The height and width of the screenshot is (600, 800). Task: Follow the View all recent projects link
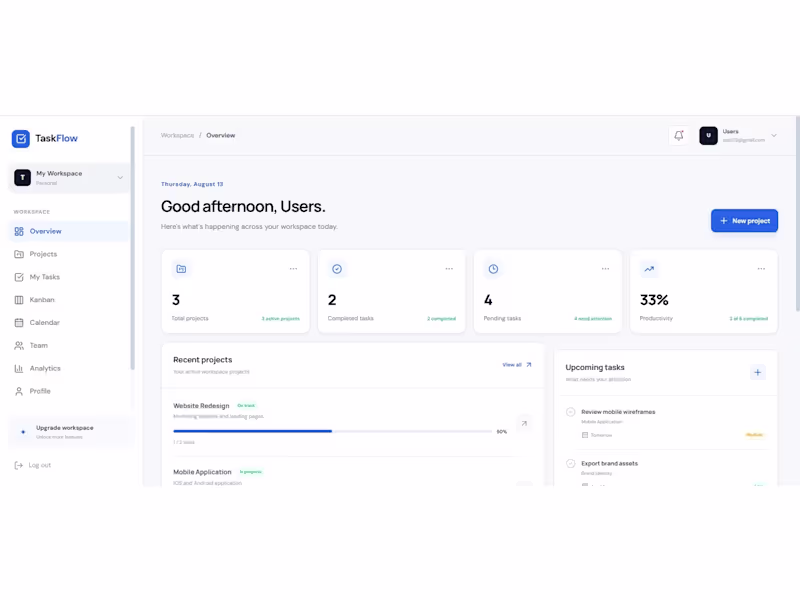point(517,365)
